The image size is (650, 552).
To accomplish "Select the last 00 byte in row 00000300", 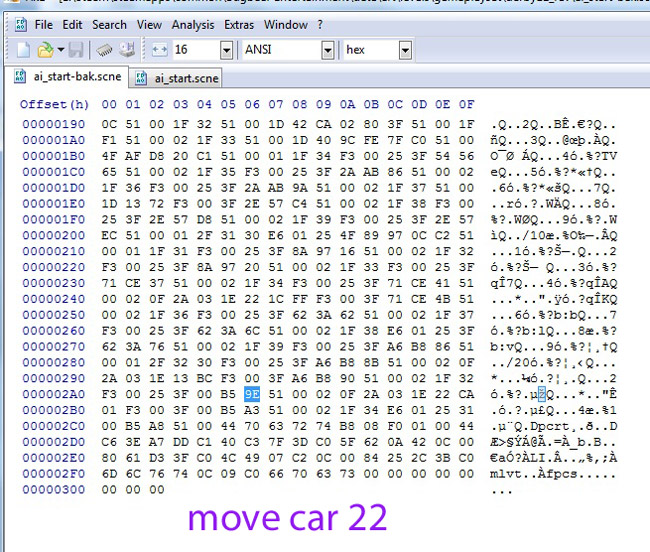I will [157, 489].
